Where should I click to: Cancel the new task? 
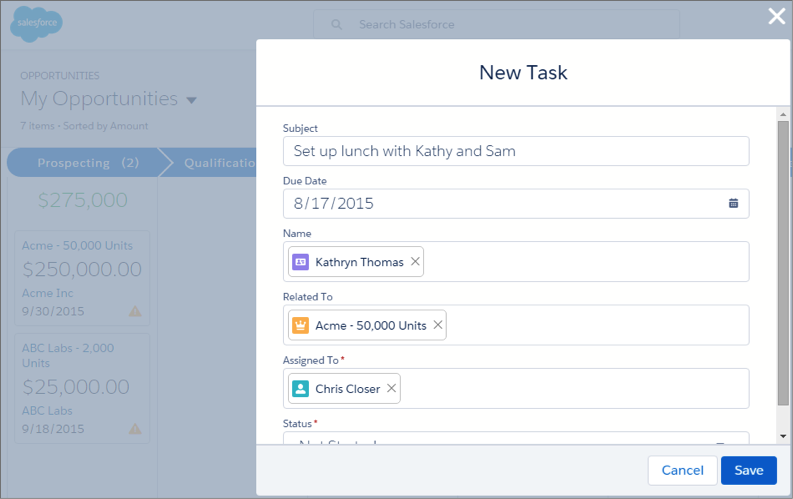[682, 470]
